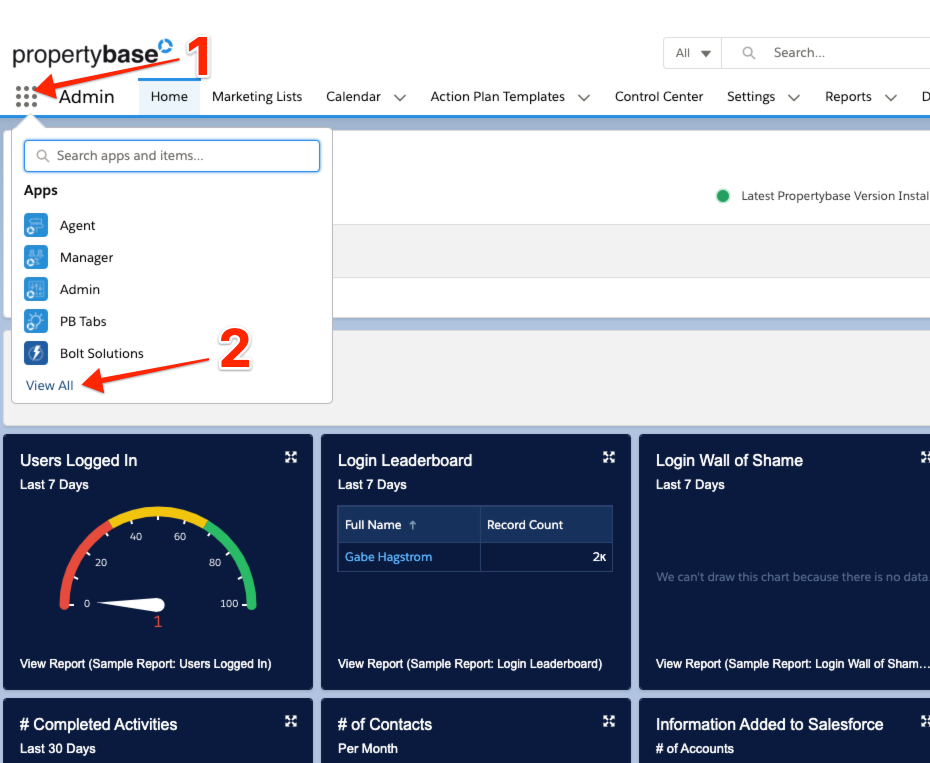Open the Manager app icon
Image resolution: width=930 pixels, height=763 pixels.
click(x=36, y=258)
